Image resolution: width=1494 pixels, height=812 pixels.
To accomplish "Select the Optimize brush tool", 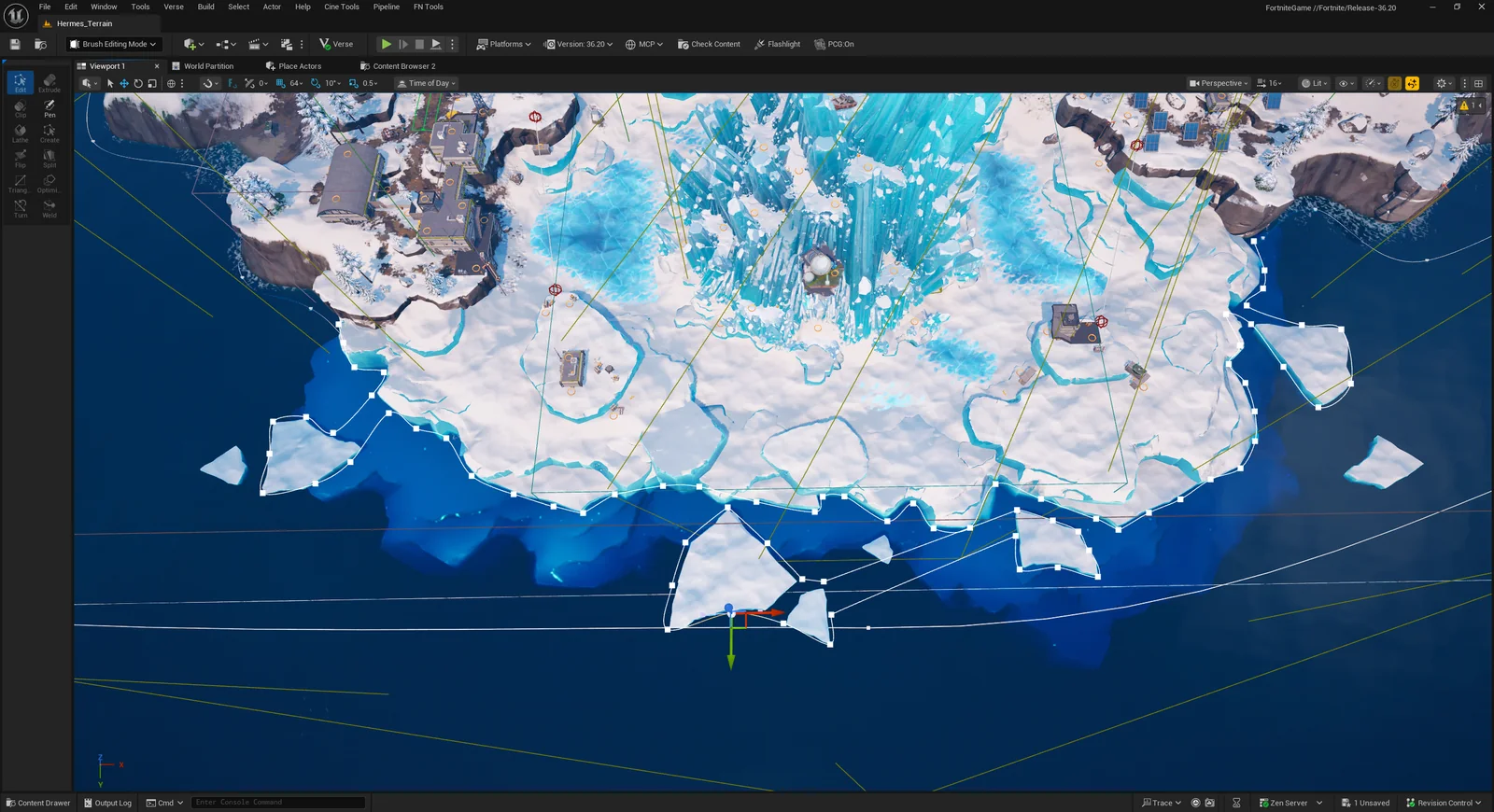I will 49,184.
